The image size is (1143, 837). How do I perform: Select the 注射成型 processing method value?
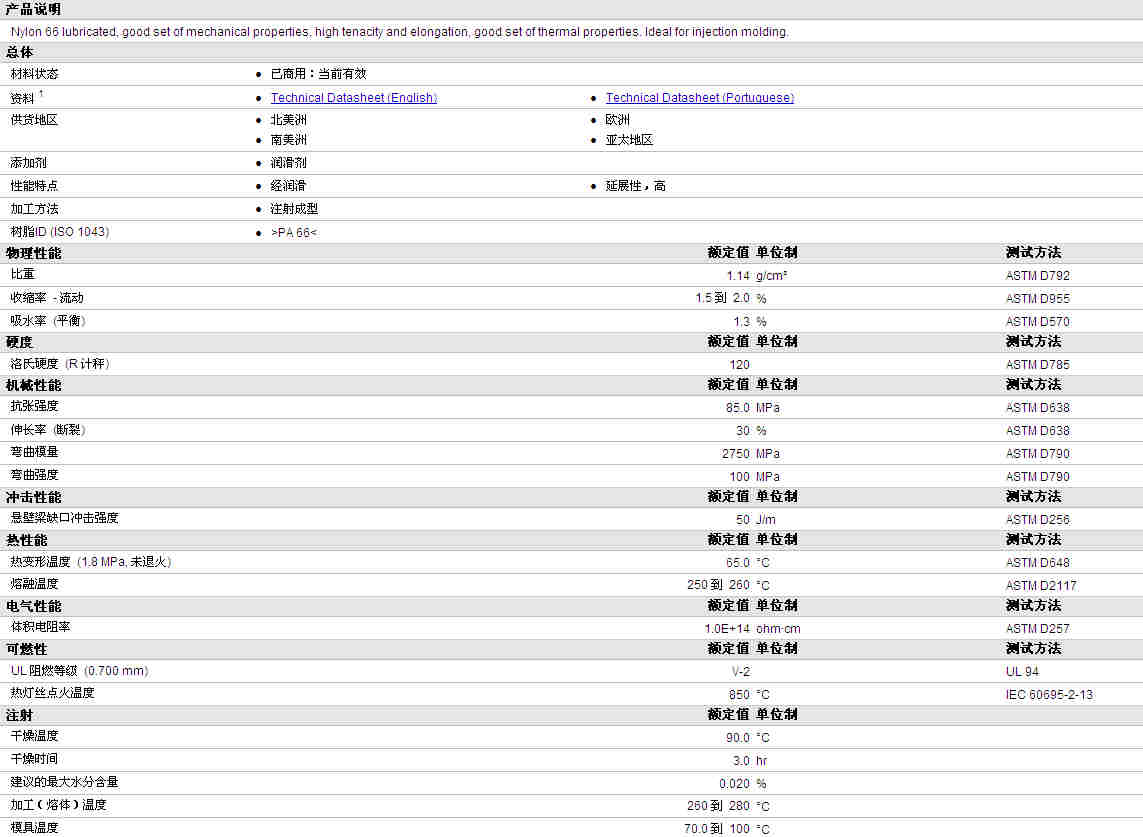[294, 209]
